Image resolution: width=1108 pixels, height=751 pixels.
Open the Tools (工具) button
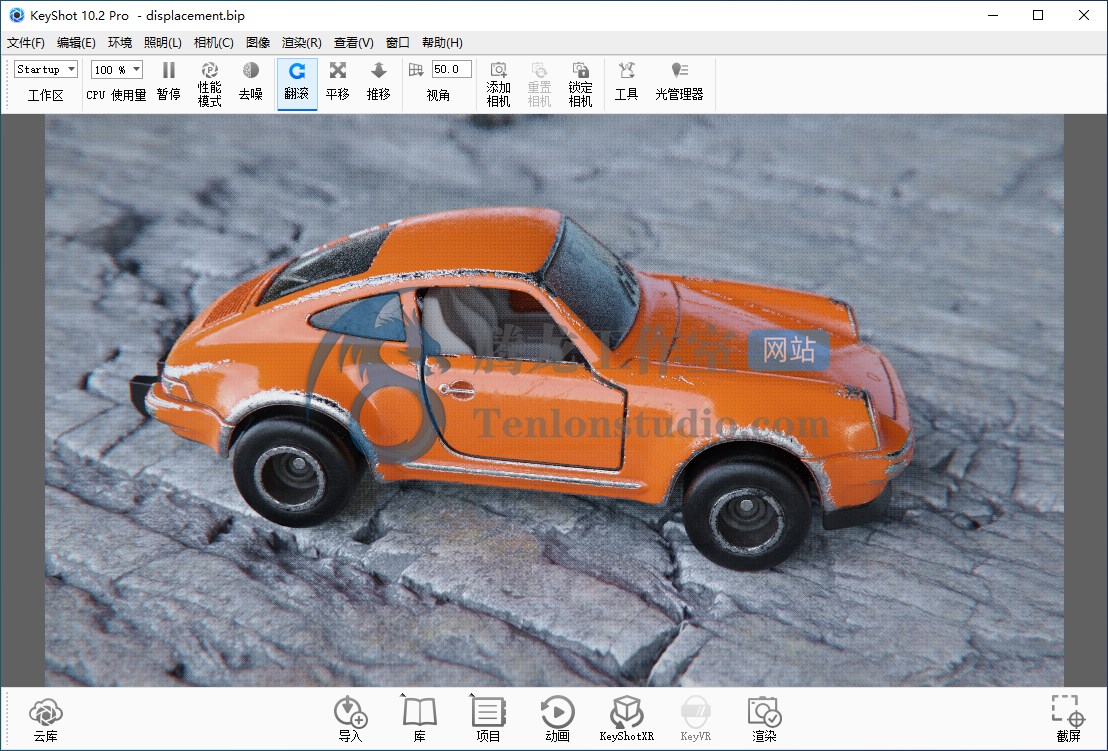626,82
